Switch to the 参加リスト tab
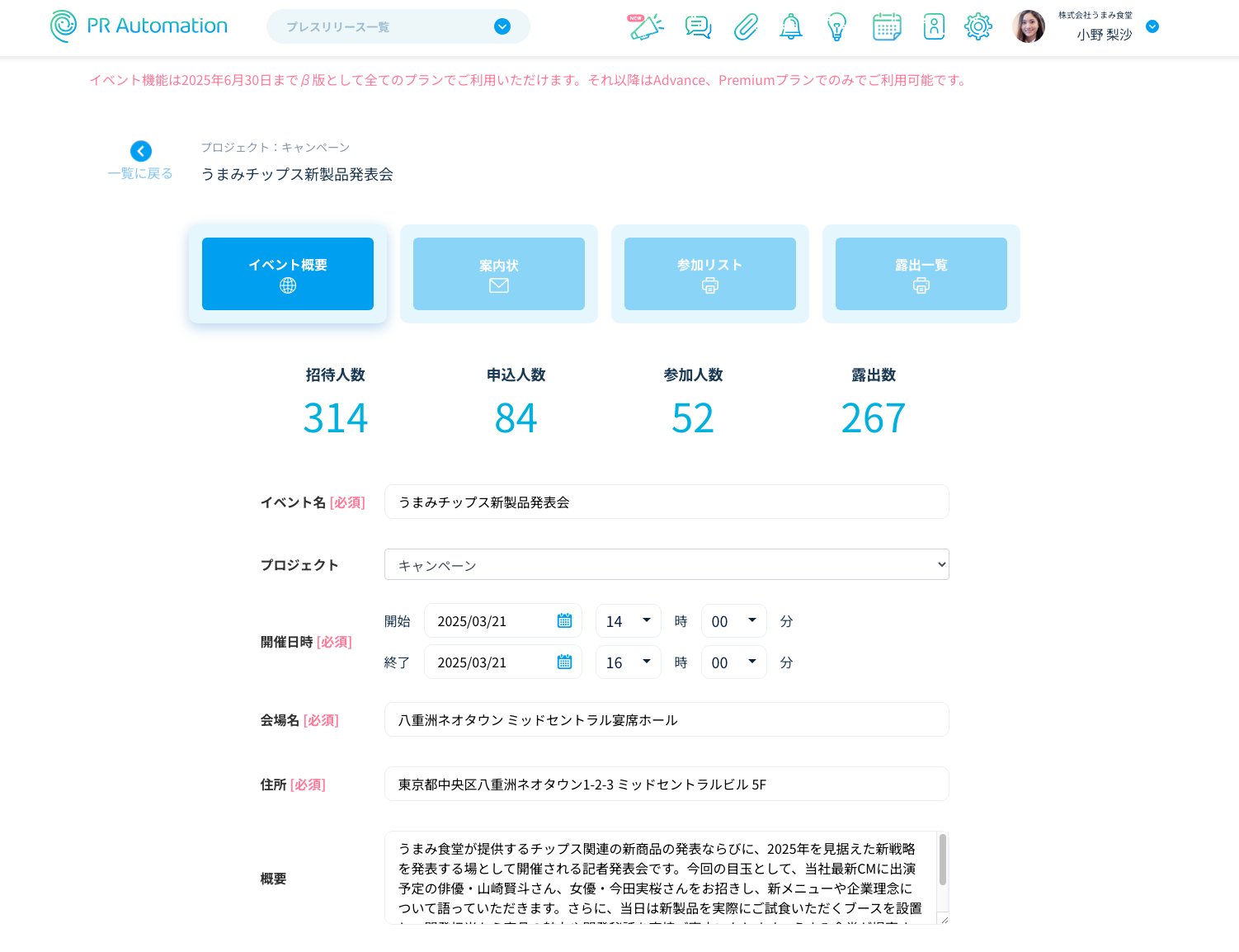This screenshot has height=952, width=1239. tap(709, 274)
